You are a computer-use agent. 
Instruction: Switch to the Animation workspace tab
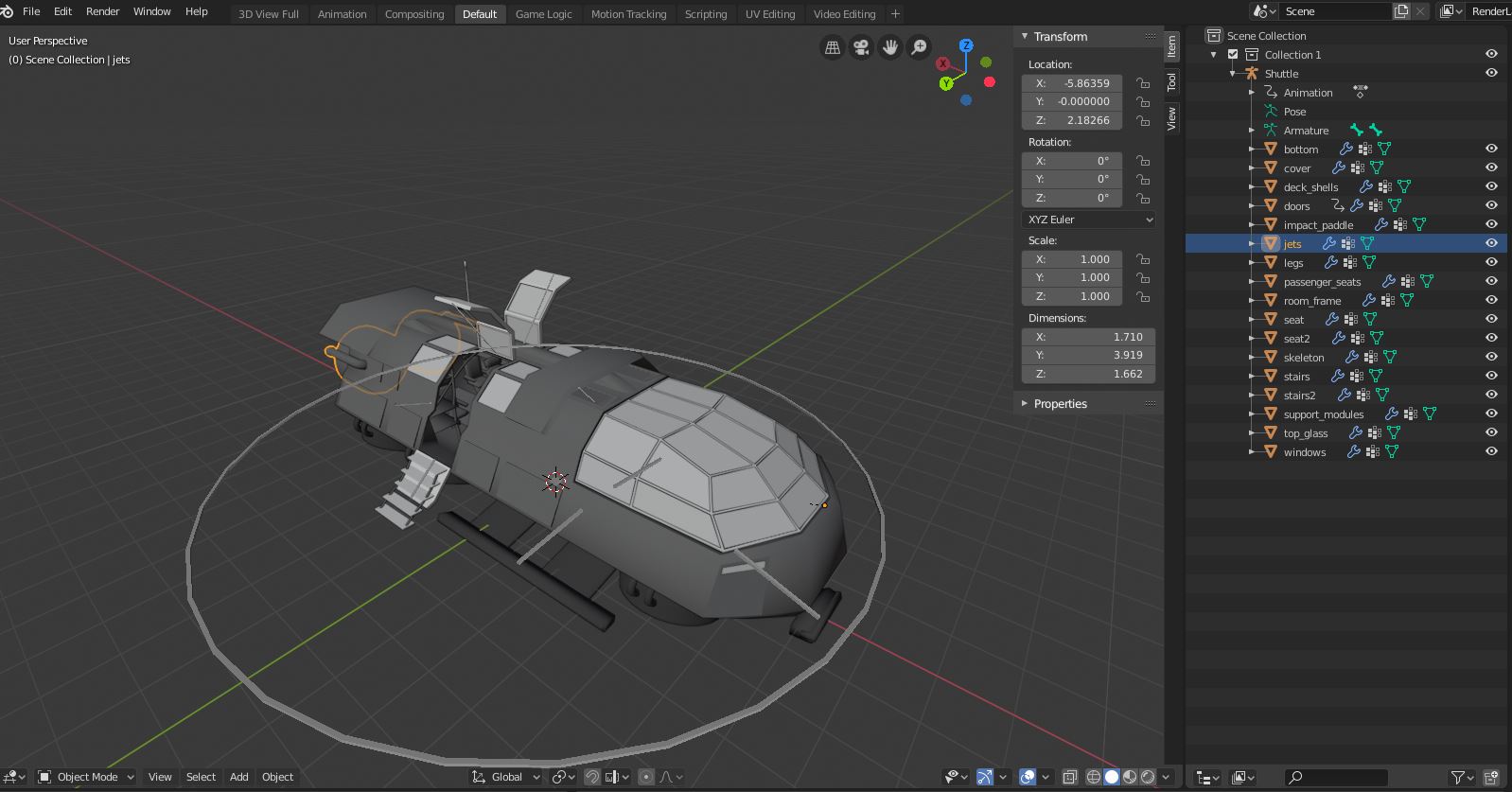tap(342, 13)
